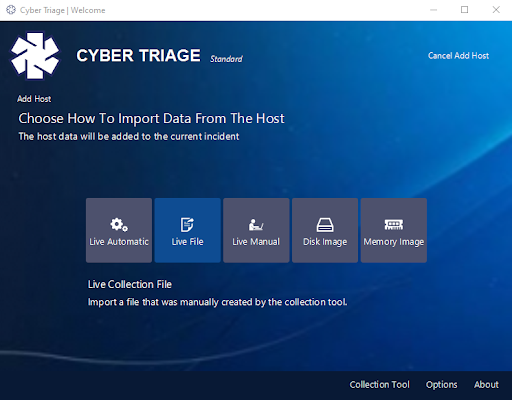
Task: Click the small app icon in title bar
Action: pos(11,10)
